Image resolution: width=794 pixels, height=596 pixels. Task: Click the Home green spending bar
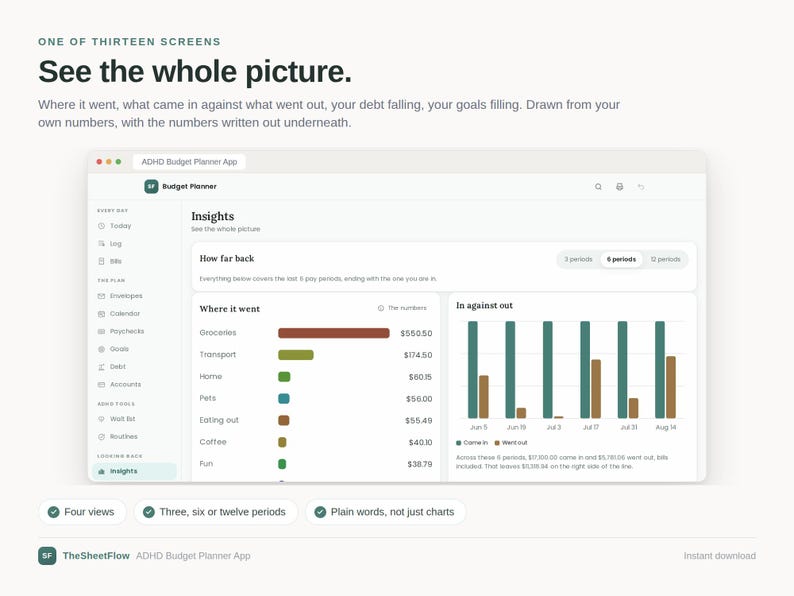point(284,377)
